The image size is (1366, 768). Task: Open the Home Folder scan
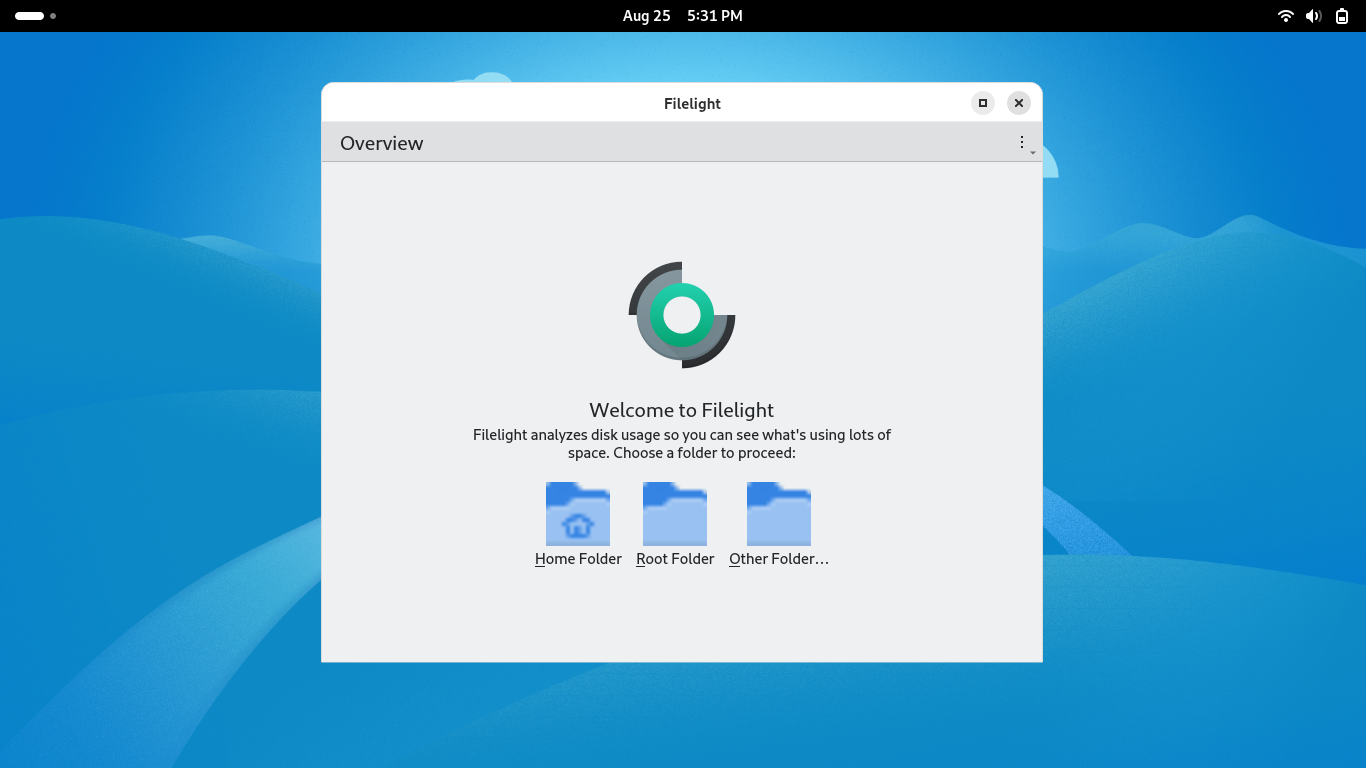578,526
